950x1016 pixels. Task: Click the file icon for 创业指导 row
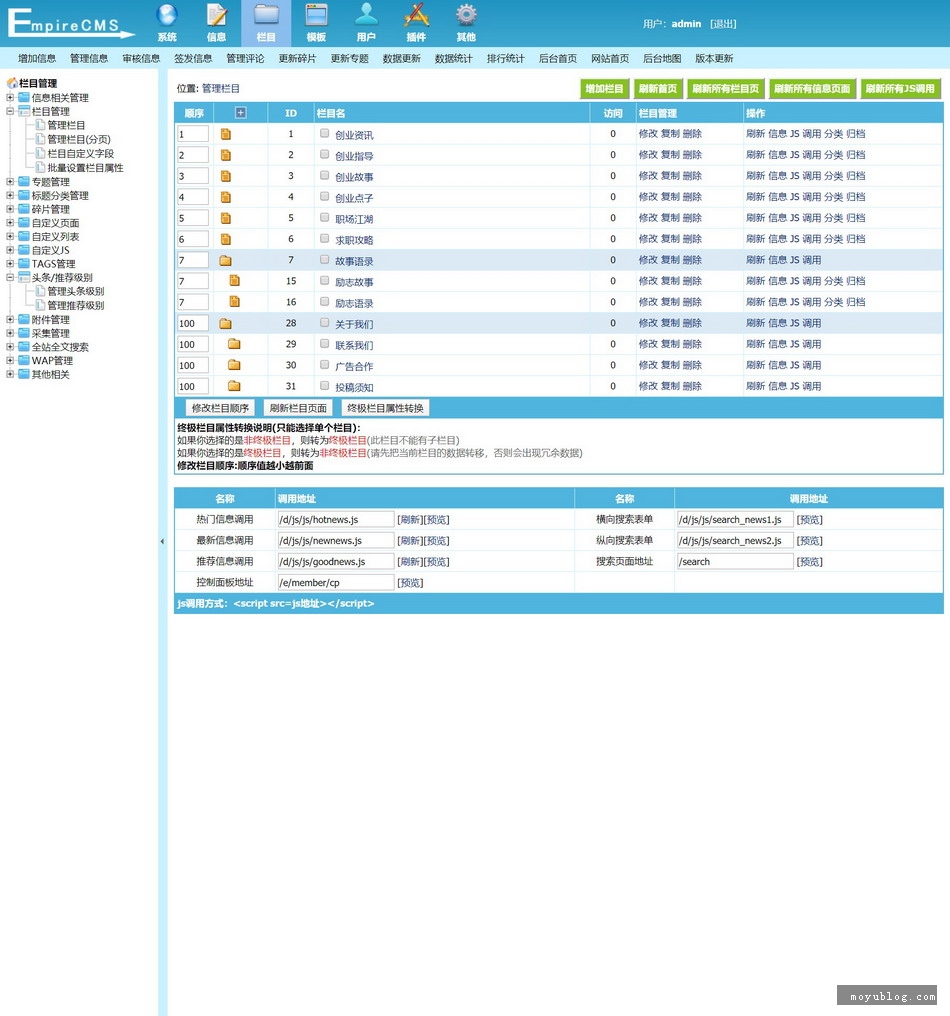pos(226,155)
